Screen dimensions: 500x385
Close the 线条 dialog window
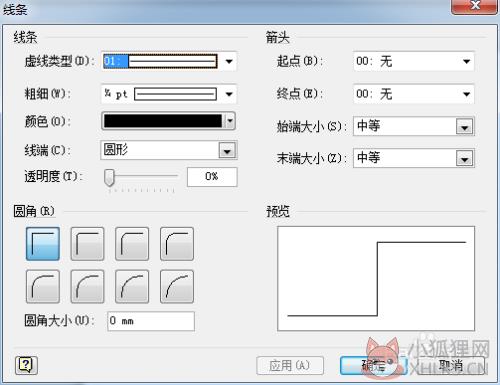[474, 6]
